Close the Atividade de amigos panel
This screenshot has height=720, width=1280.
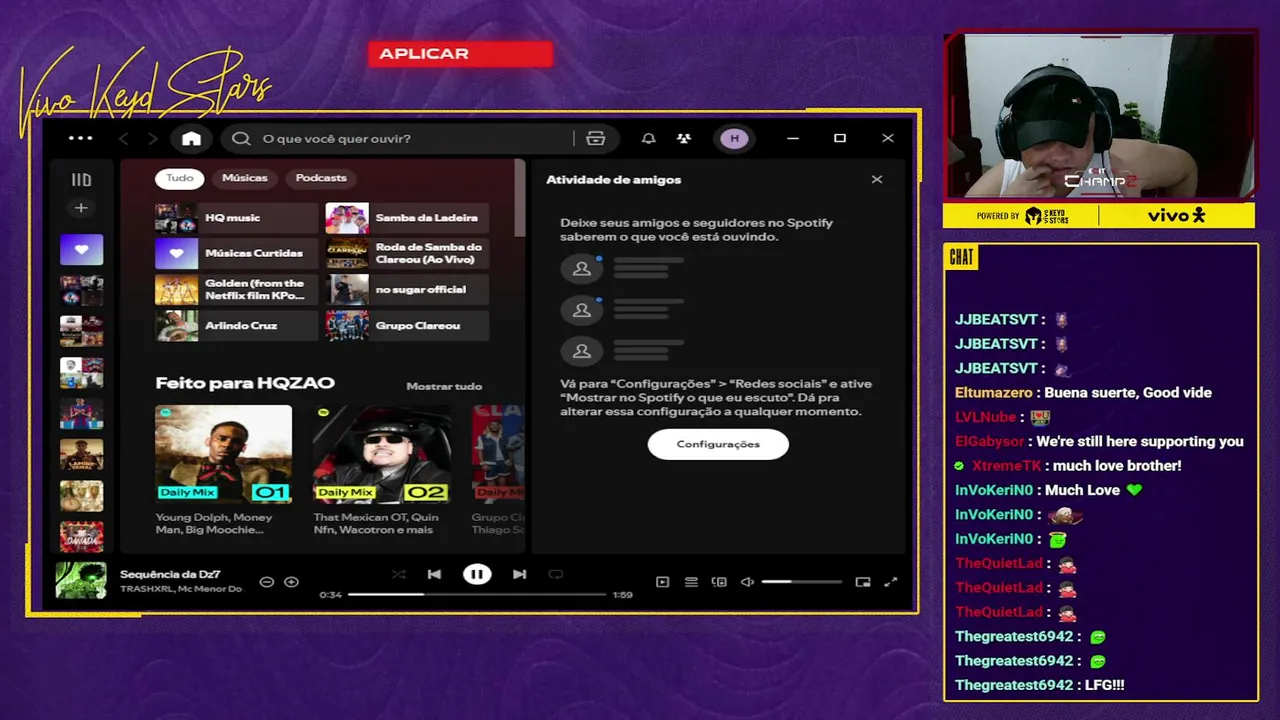point(877,179)
